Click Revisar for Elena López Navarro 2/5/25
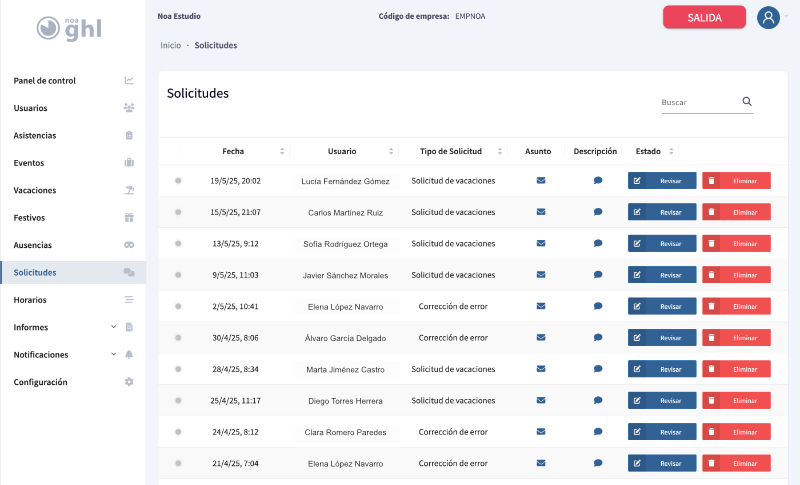 click(x=662, y=306)
